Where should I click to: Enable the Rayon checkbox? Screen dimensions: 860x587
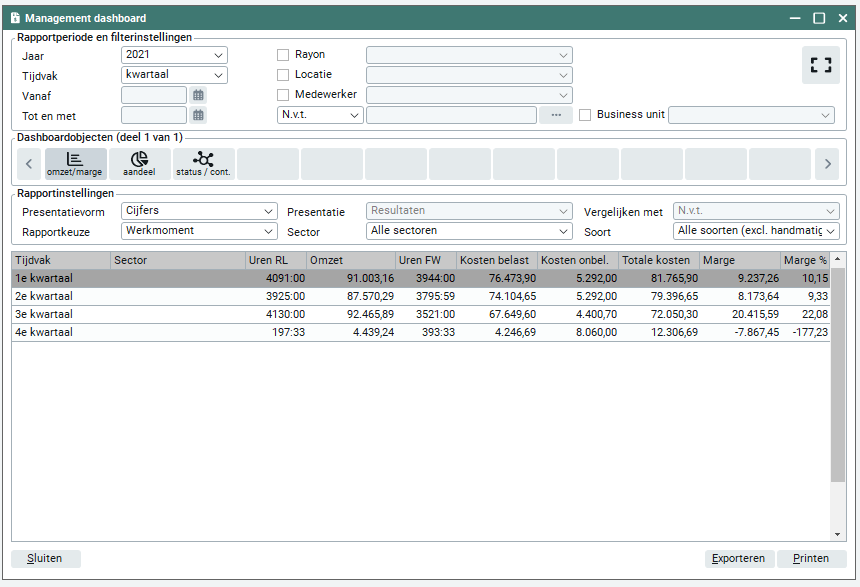pos(284,54)
